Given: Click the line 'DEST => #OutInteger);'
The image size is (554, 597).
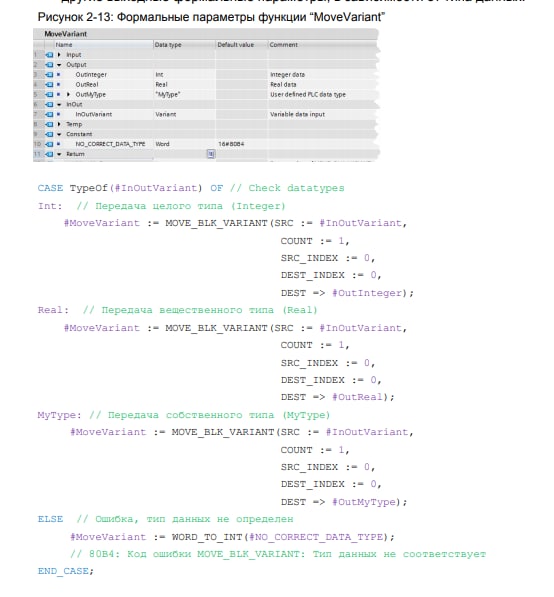Looking at the screenshot, I should tap(347, 293).
